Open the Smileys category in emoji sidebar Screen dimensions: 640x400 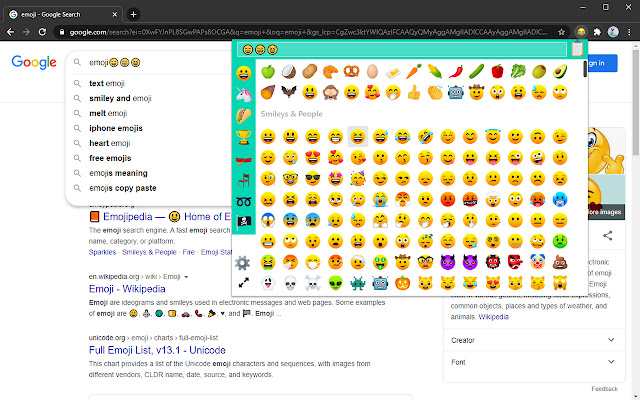244,73
